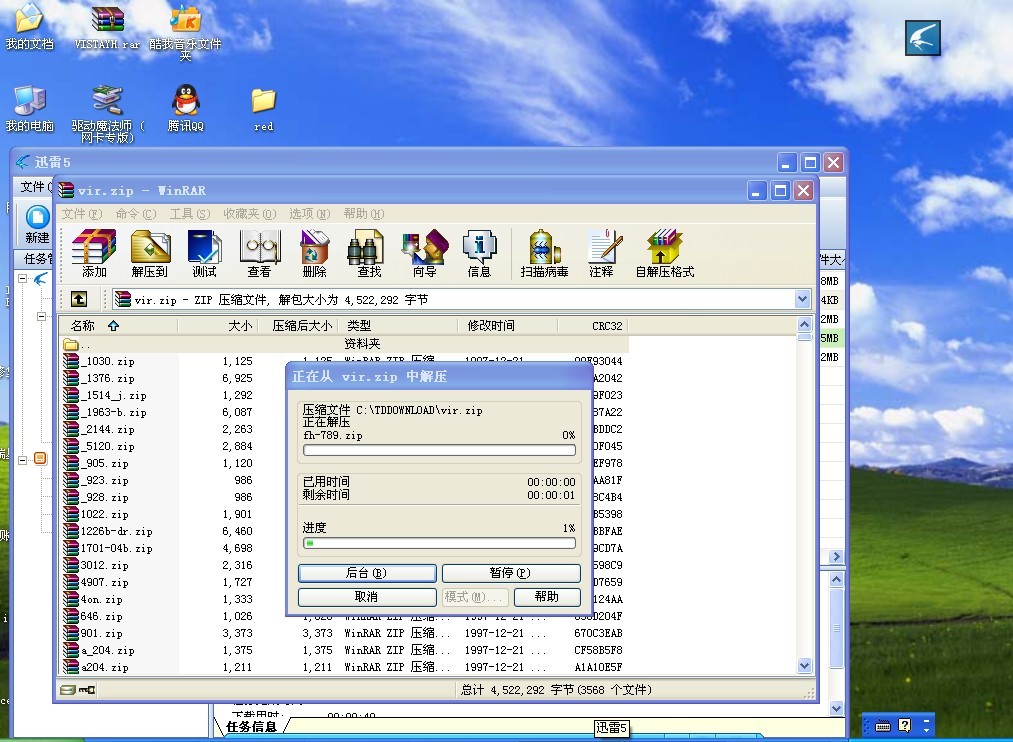1013x742 pixels.
Task: Open the File (文件) menu in WinRAR
Action: coord(81,214)
